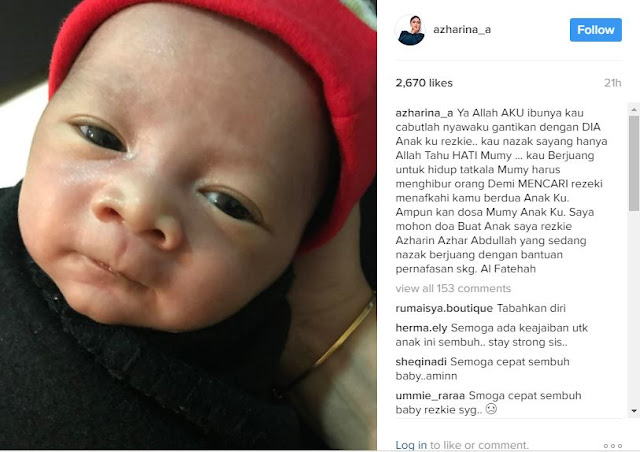Open ummie_raraa commenter profile
640x452 pixels.
pos(430,396)
